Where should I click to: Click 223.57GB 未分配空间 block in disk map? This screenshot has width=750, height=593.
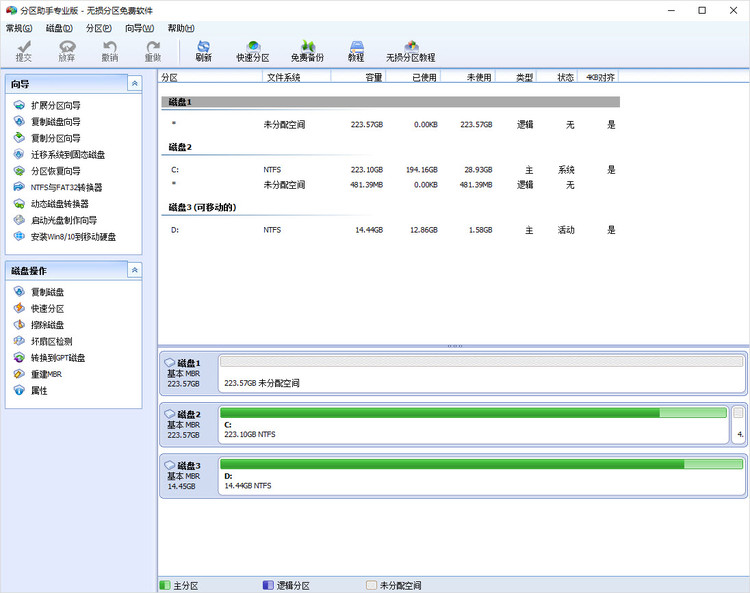point(481,373)
